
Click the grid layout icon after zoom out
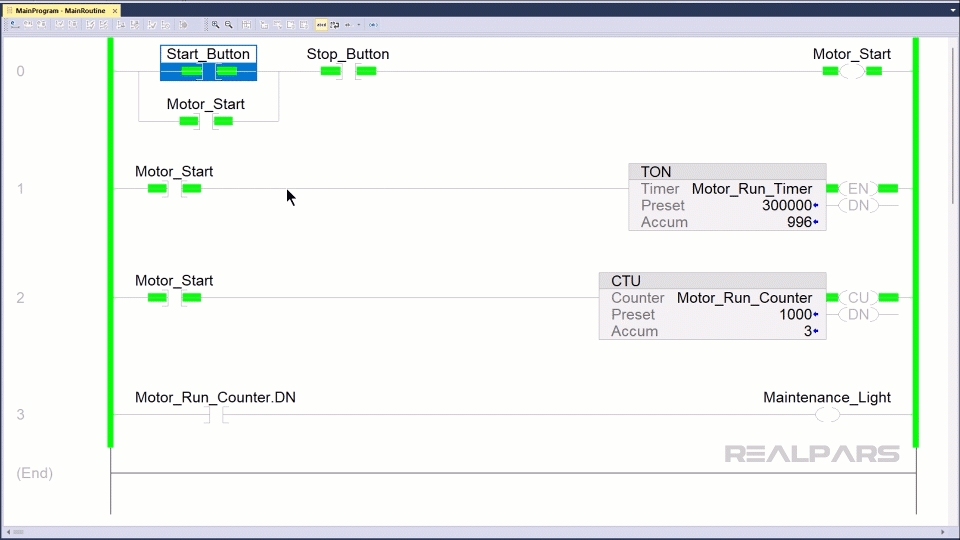tap(246, 25)
